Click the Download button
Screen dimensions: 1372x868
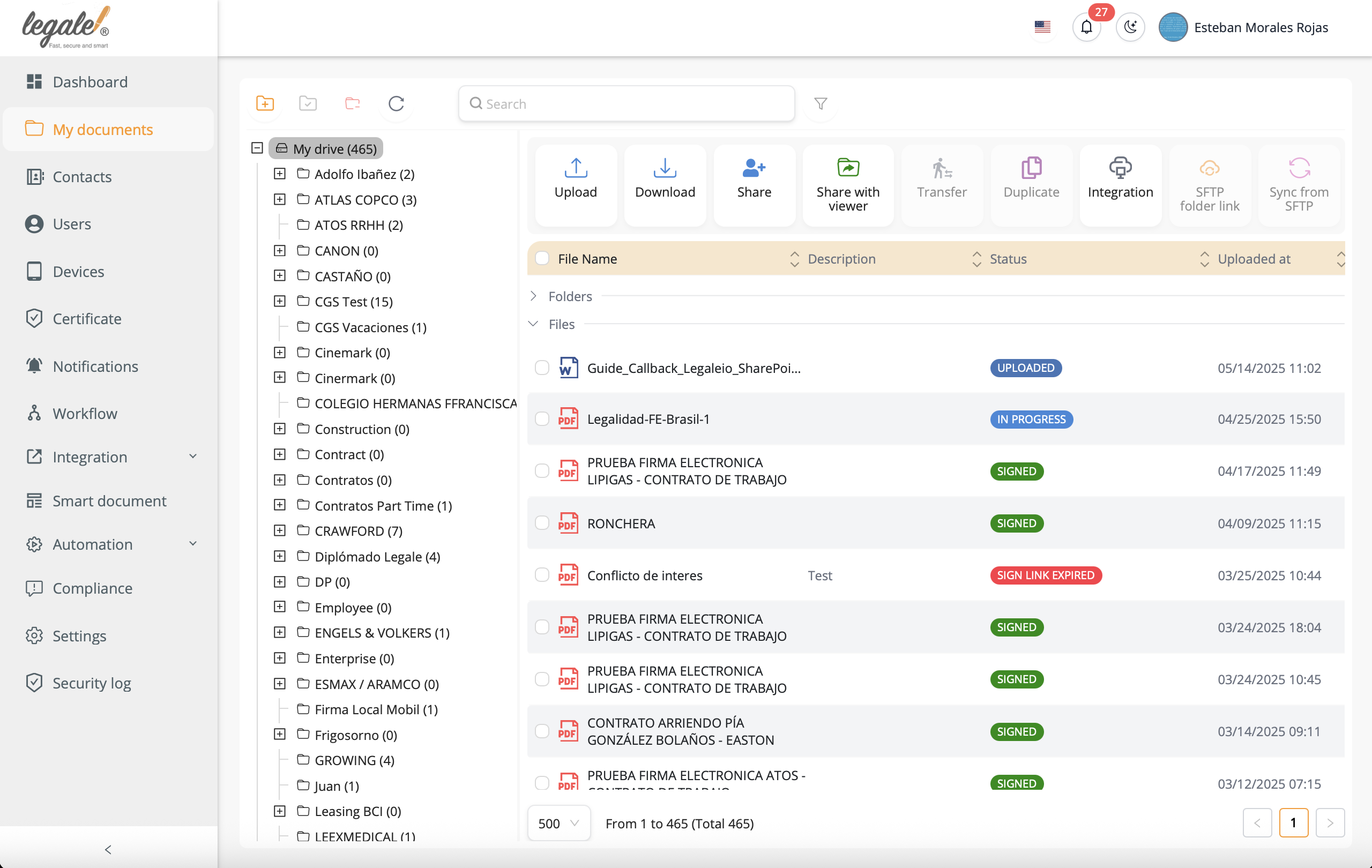(665, 178)
